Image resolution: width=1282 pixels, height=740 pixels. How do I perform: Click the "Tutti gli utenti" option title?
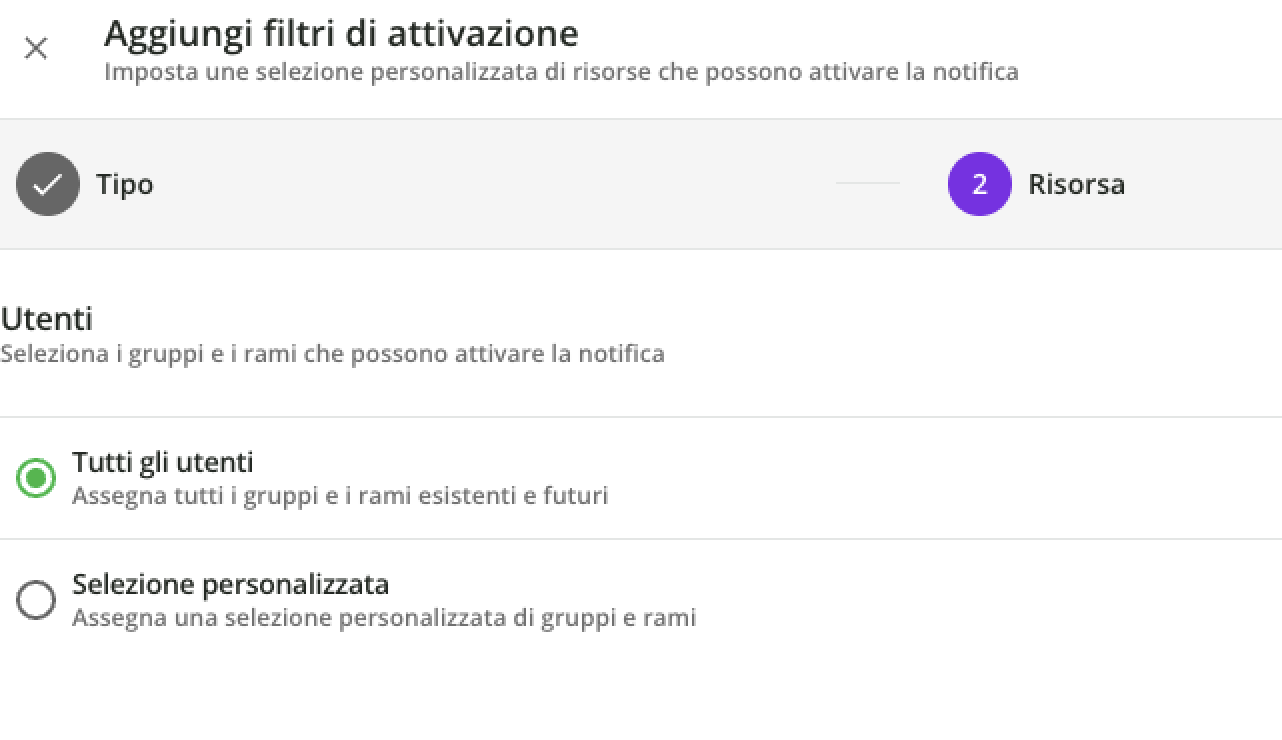(x=162, y=462)
